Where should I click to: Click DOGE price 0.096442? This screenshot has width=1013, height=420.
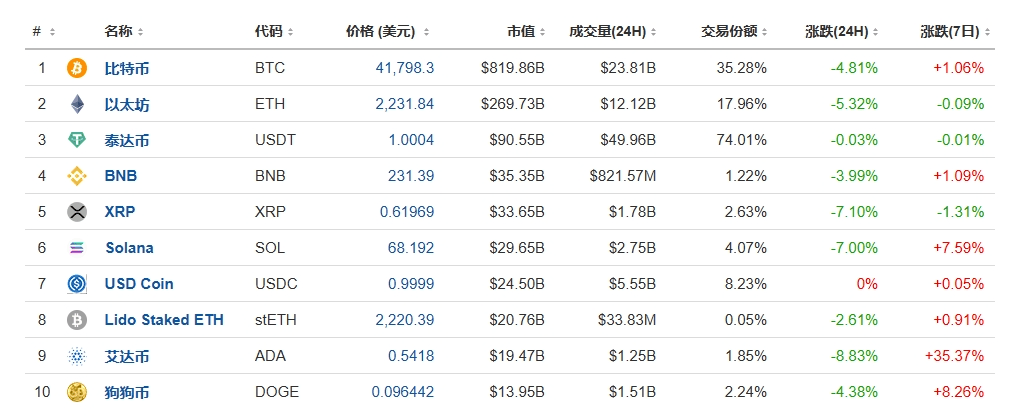(x=403, y=392)
